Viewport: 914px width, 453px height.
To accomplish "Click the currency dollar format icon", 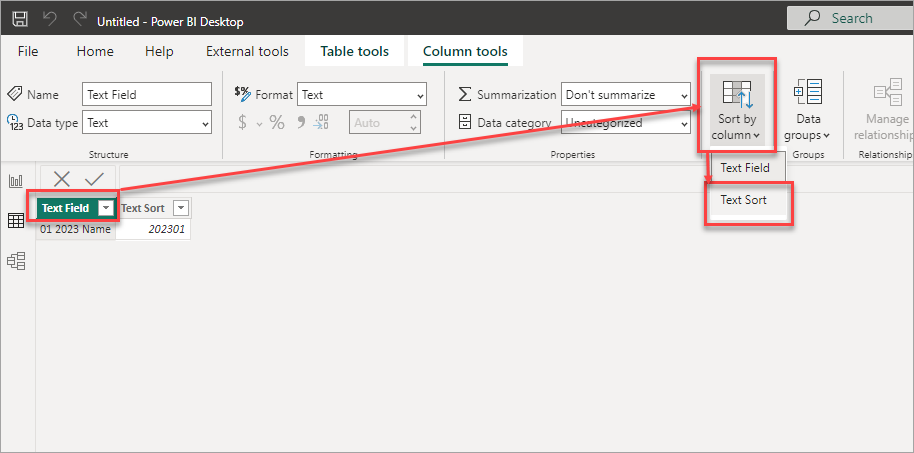I will tap(242, 122).
